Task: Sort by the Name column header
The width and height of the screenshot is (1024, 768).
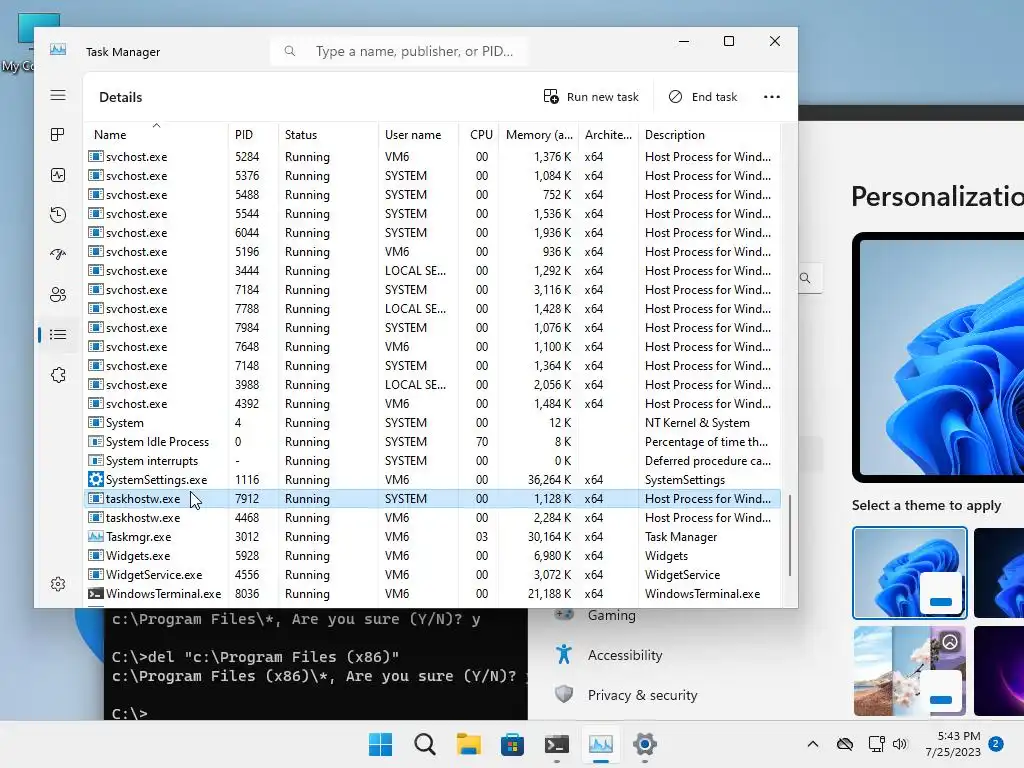Action: [156, 135]
